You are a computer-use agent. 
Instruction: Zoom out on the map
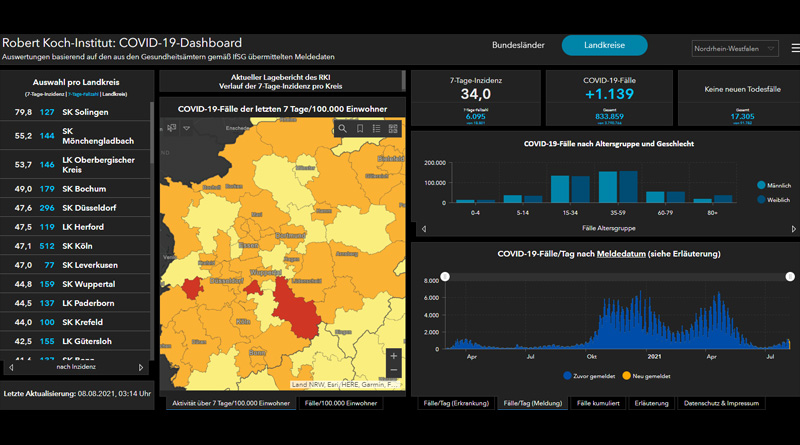click(x=394, y=370)
